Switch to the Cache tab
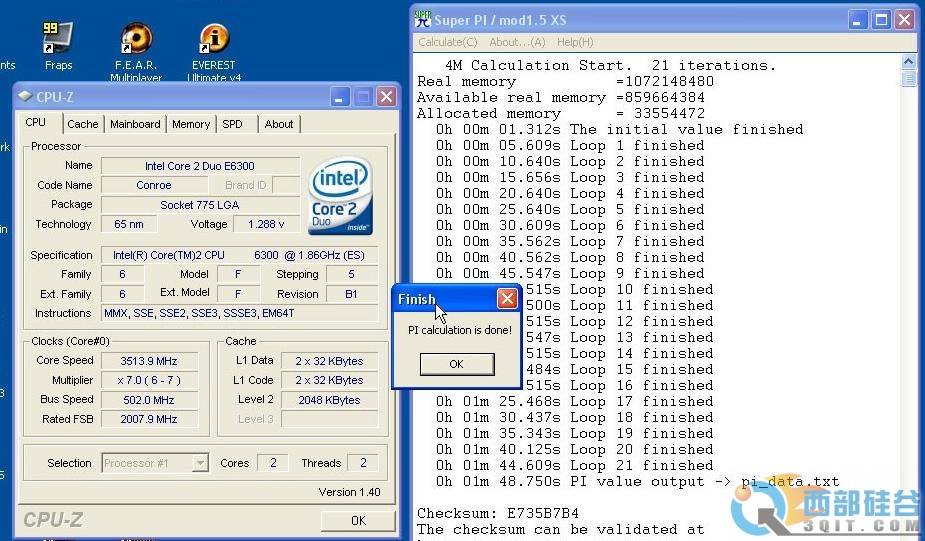Viewport: 925px width, 541px height. click(83, 124)
